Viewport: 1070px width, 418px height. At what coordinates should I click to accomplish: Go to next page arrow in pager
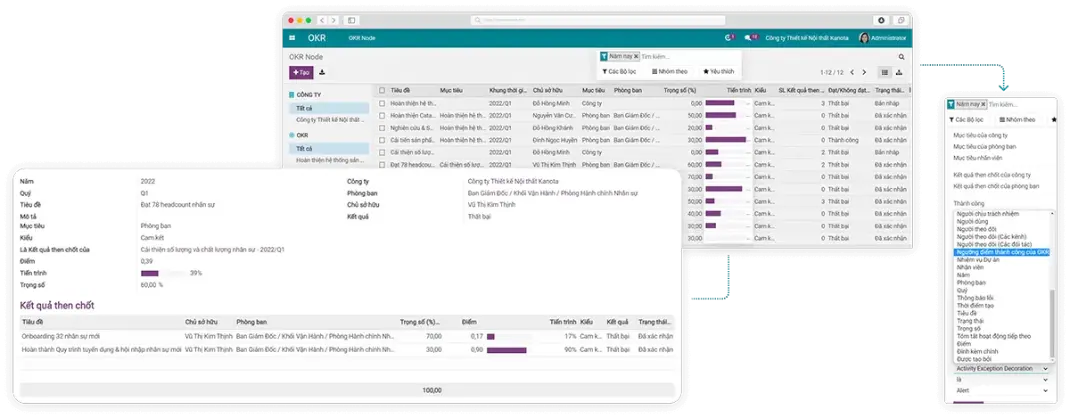point(865,72)
